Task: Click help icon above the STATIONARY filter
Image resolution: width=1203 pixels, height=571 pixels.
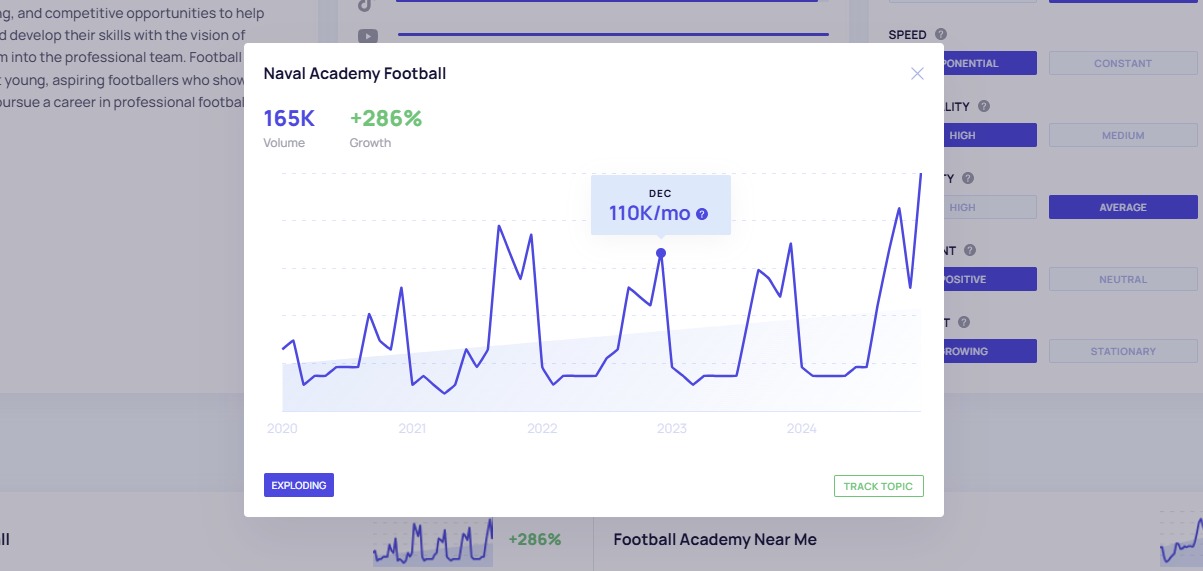Action: coord(964,322)
